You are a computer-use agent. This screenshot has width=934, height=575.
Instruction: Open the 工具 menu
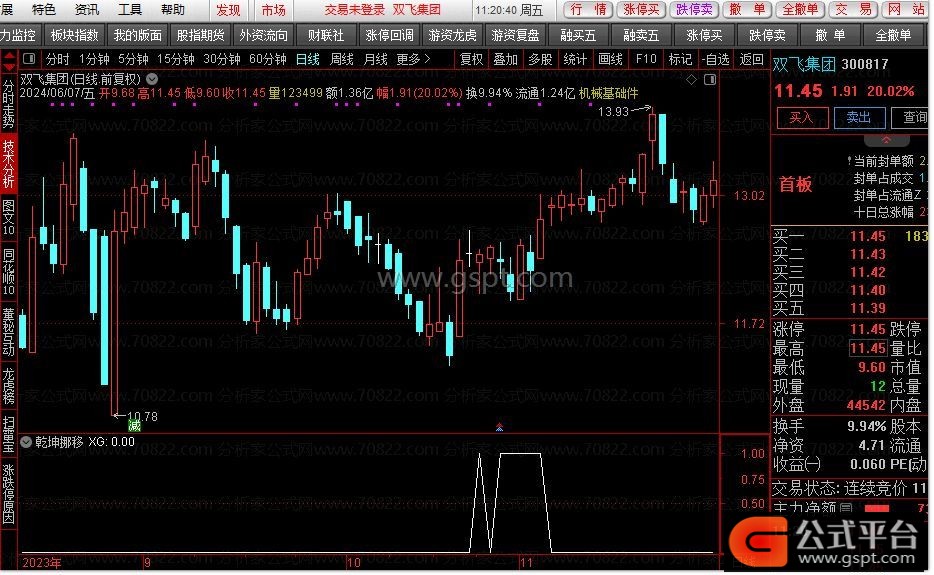[130, 10]
